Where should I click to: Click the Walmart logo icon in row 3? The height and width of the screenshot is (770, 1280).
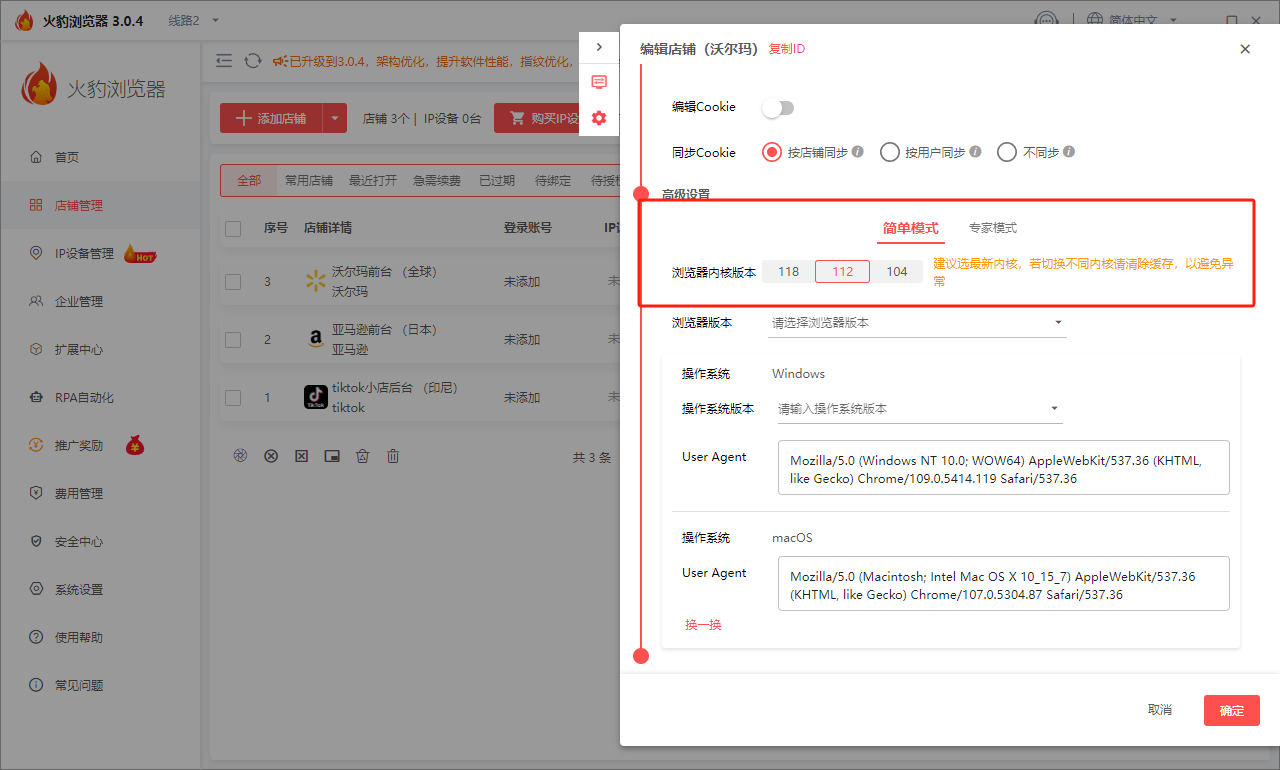click(x=316, y=282)
